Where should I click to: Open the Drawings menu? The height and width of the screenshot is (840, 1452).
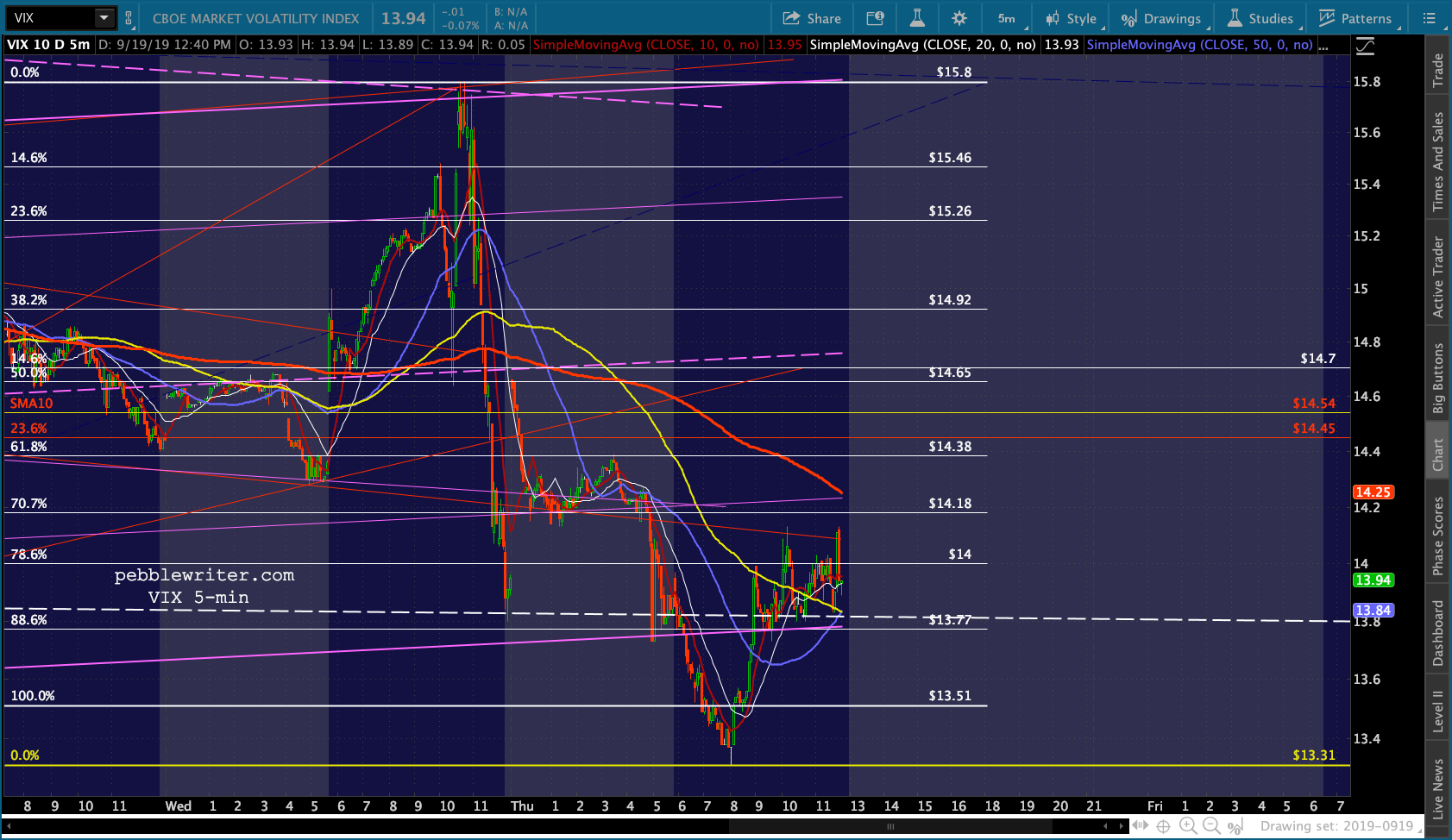point(1160,18)
